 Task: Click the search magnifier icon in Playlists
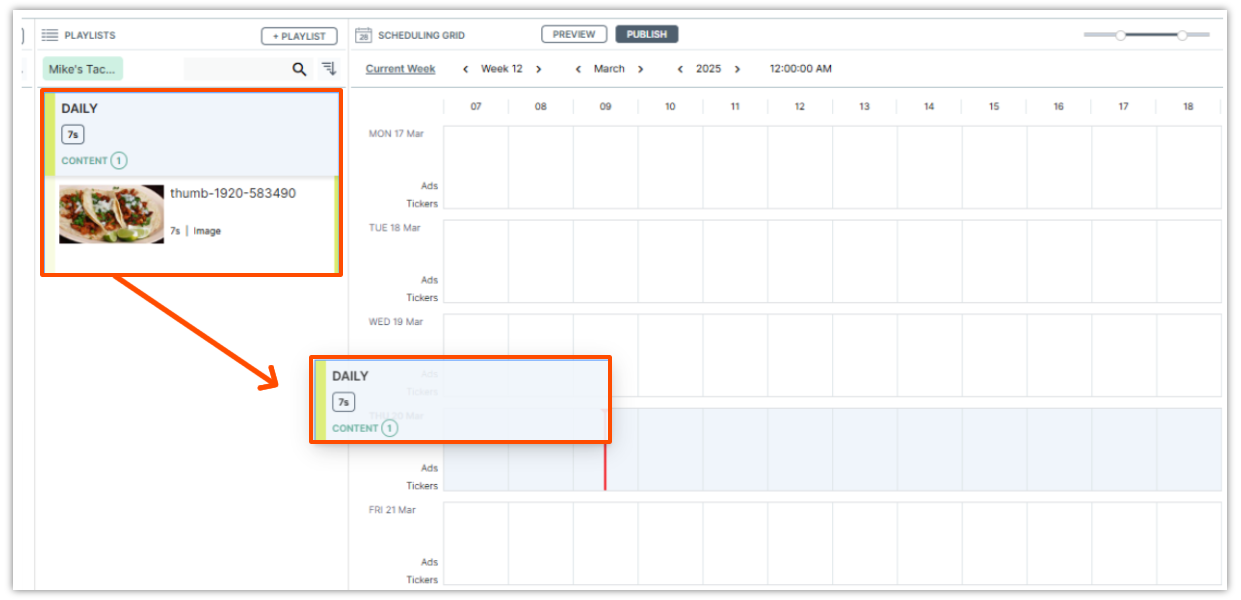(x=299, y=69)
